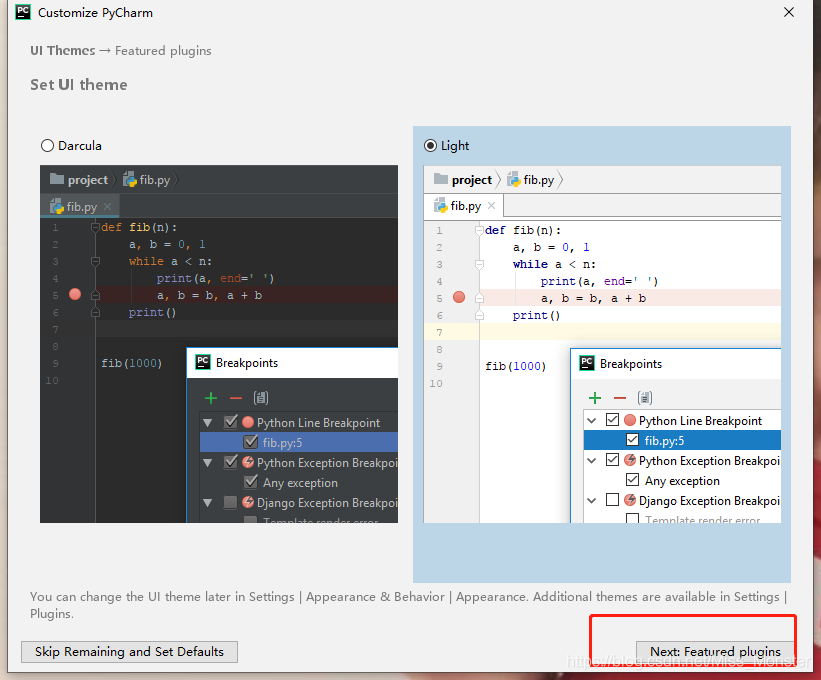Click Next: Featured plugins button
Image resolution: width=821 pixels, height=680 pixels.
point(715,652)
